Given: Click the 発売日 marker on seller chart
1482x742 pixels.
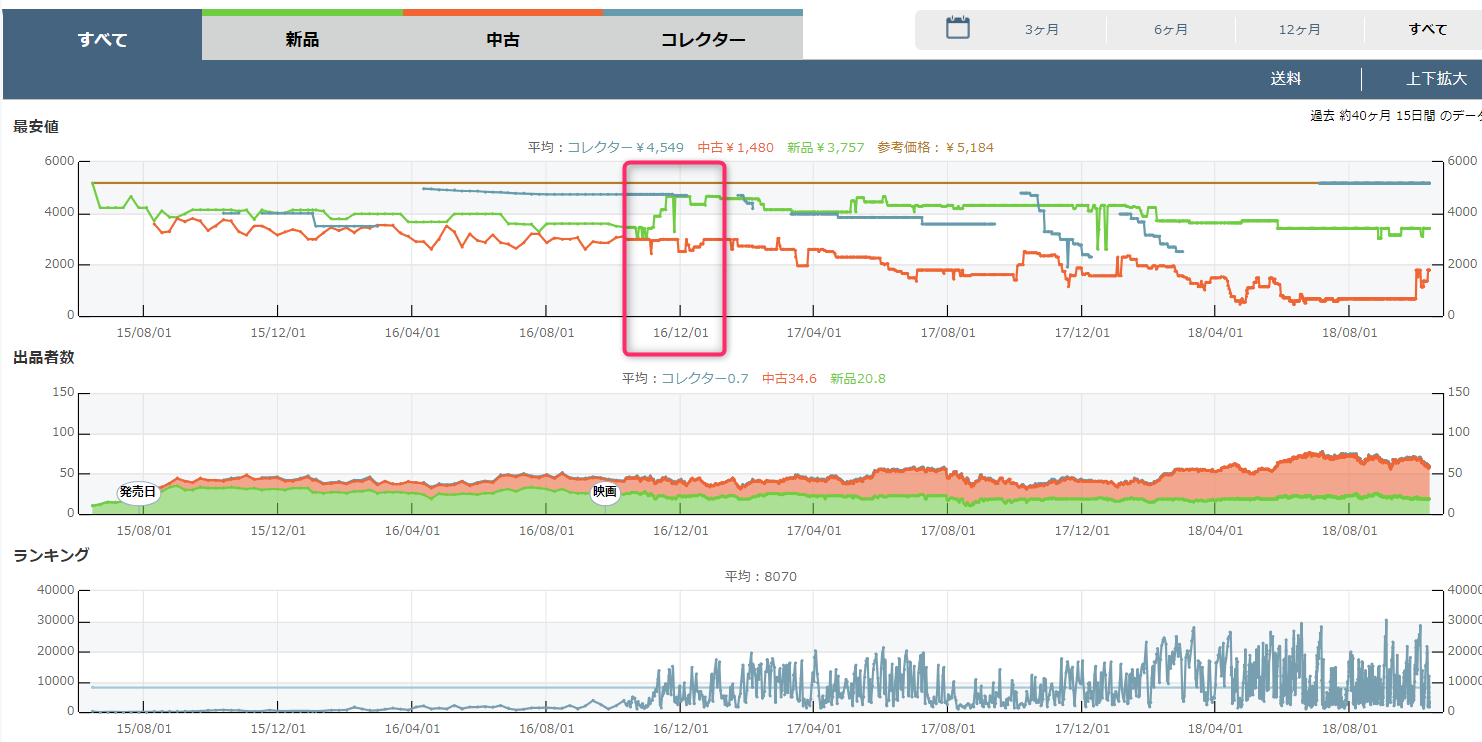Looking at the screenshot, I should pyautogui.click(x=138, y=492).
